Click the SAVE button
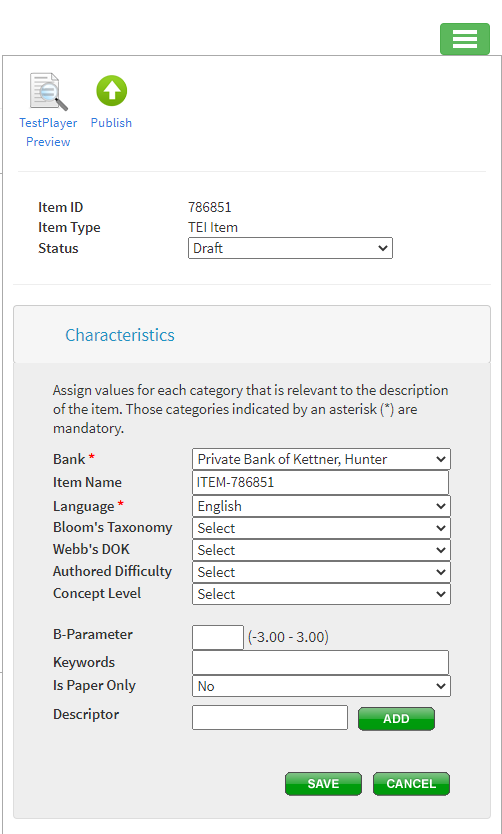Viewport: 502px width, 834px height. tap(323, 783)
